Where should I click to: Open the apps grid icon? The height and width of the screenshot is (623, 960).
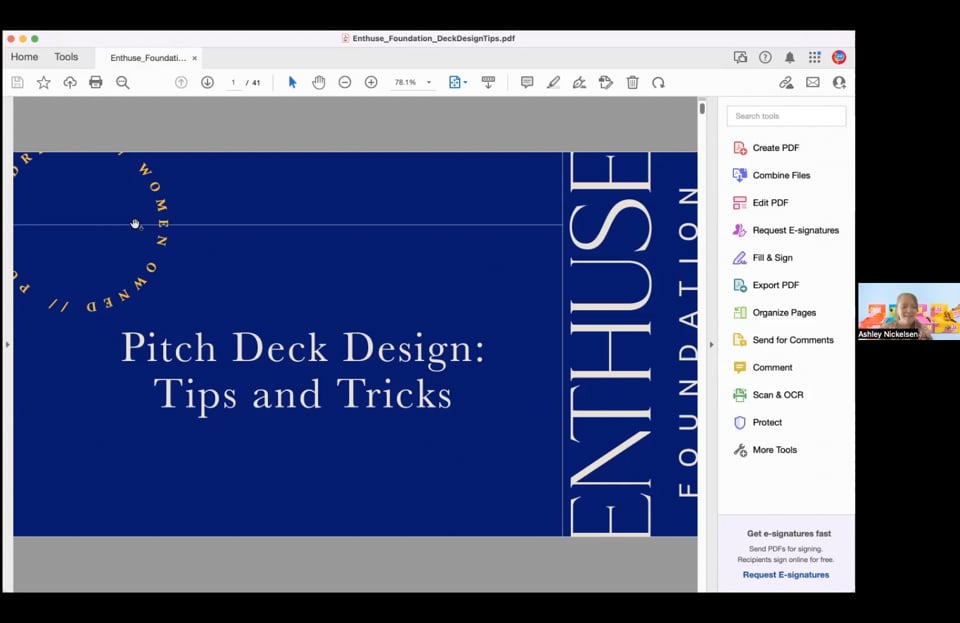814,58
